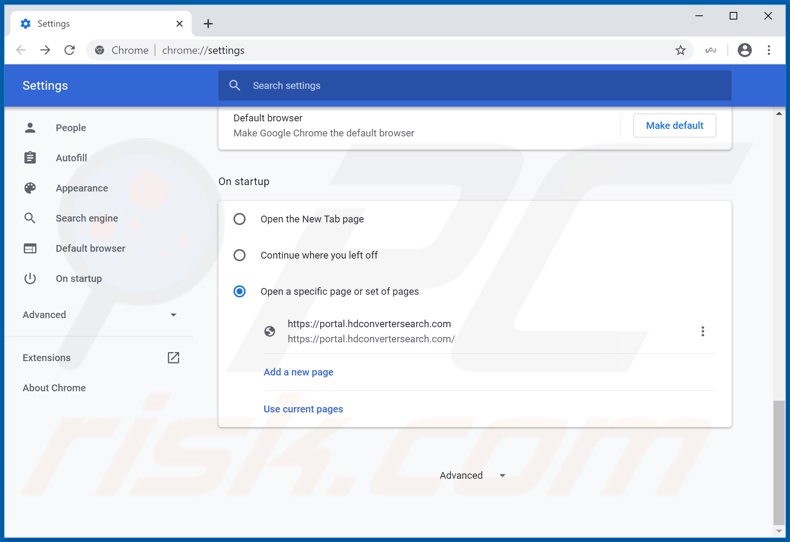Click the globe icon beside portal.hdconvertersearch.com
The image size is (790, 542).
pyautogui.click(x=270, y=331)
